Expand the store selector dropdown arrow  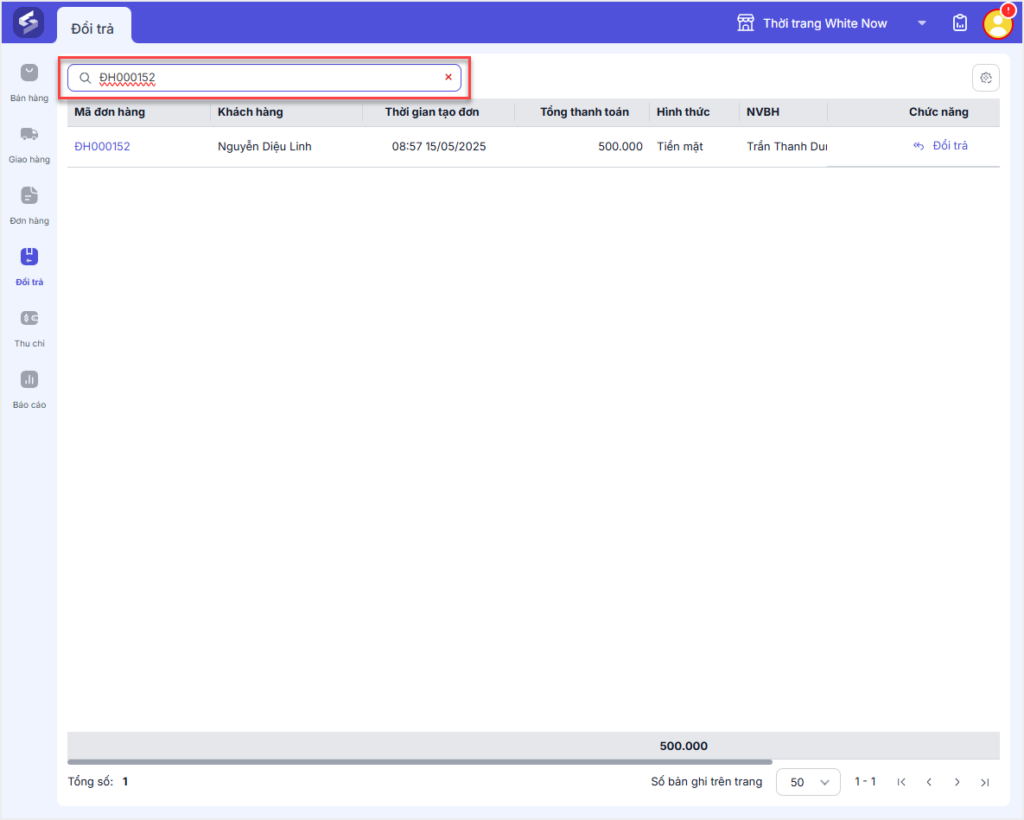pyautogui.click(x=921, y=24)
